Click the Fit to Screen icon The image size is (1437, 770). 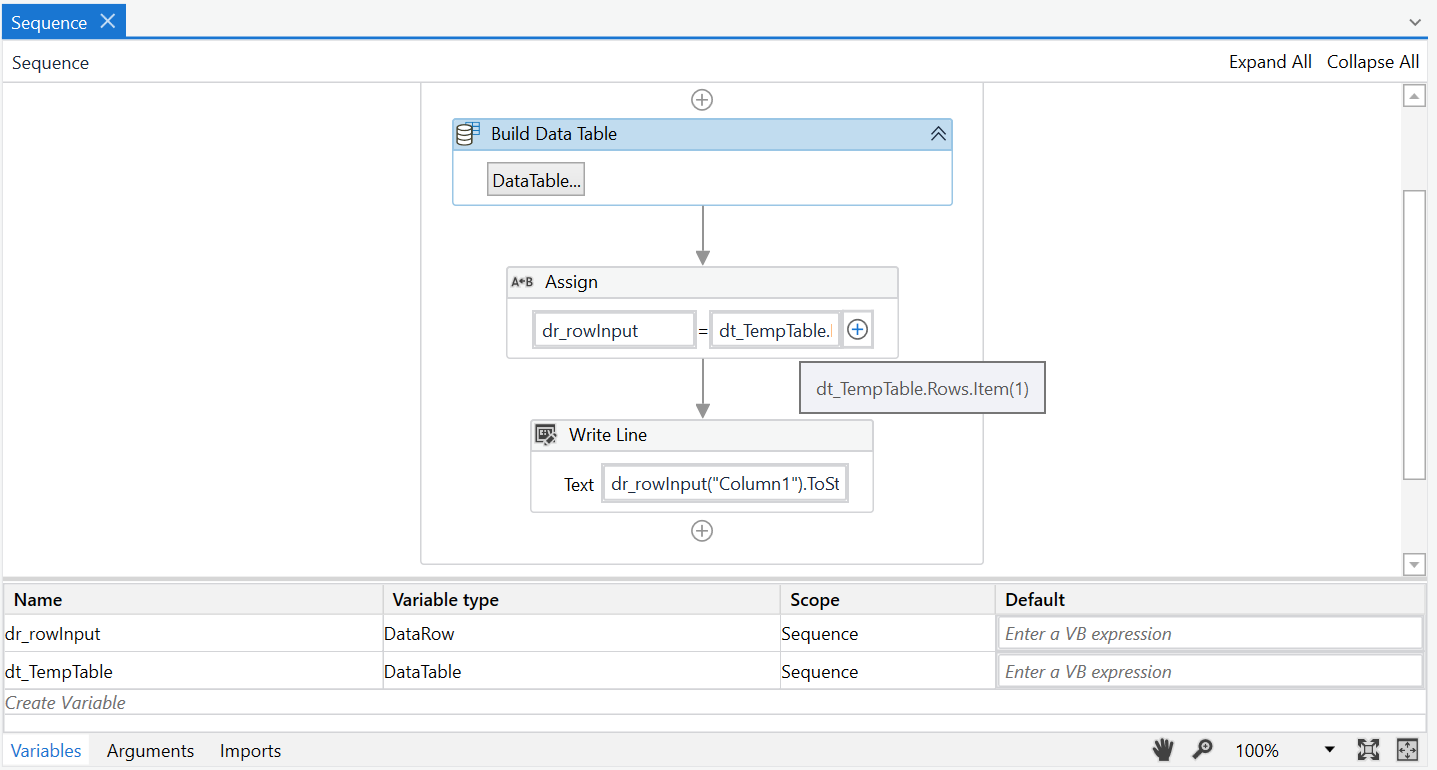1368,750
